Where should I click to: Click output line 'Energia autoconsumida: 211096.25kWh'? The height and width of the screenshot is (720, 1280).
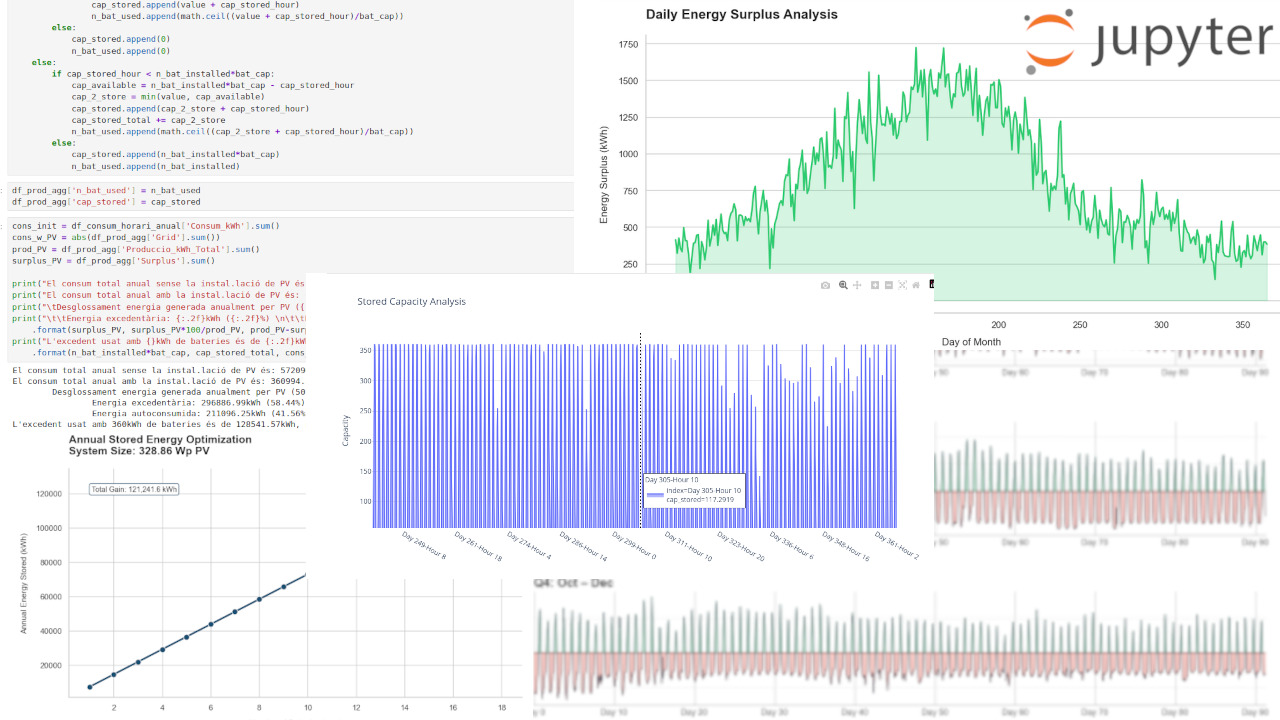click(198, 413)
